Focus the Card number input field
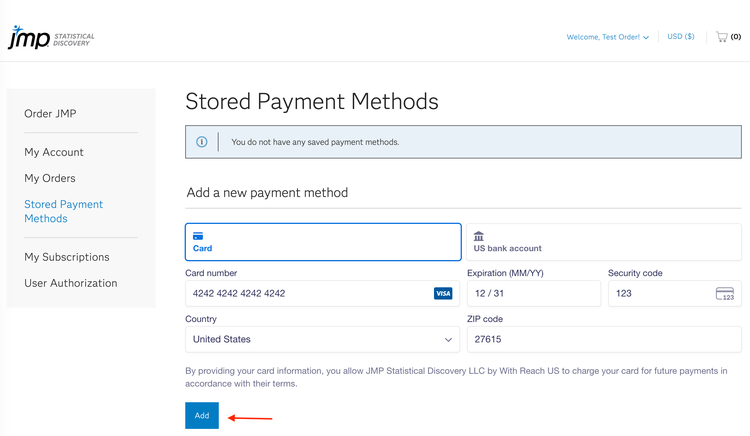Viewport: 750px width, 436px height. 322,294
